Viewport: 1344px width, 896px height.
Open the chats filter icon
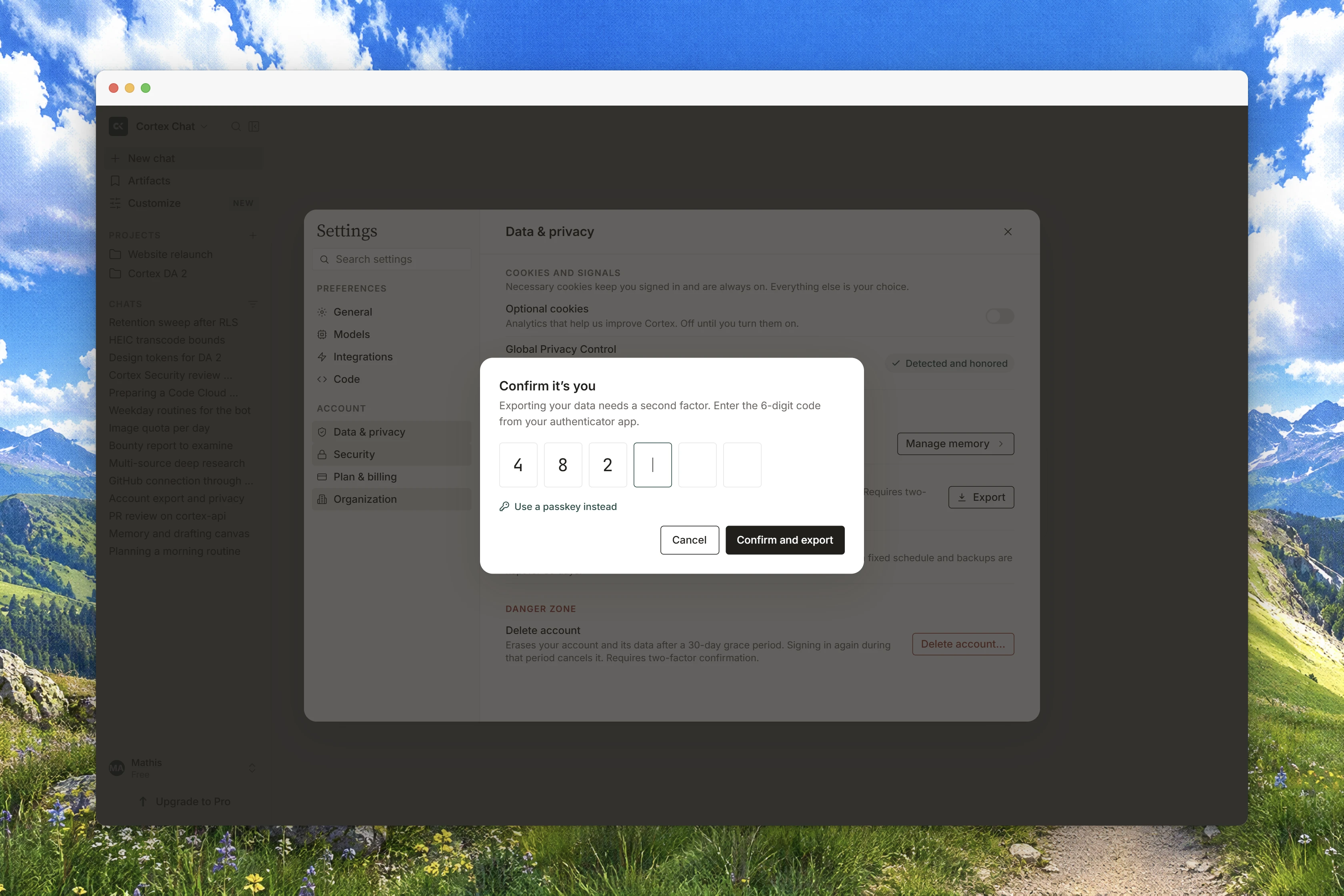[x=252, y=304]
